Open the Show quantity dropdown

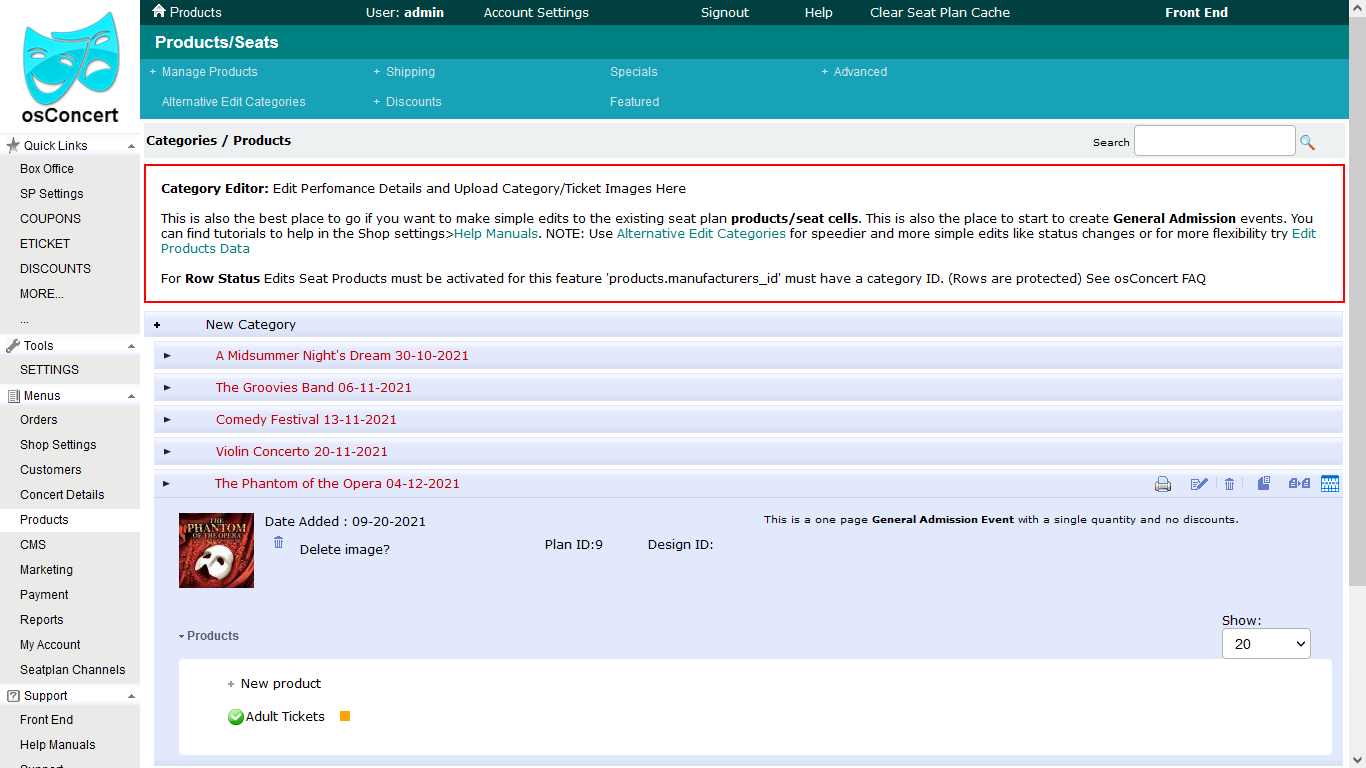[1266, 644]
